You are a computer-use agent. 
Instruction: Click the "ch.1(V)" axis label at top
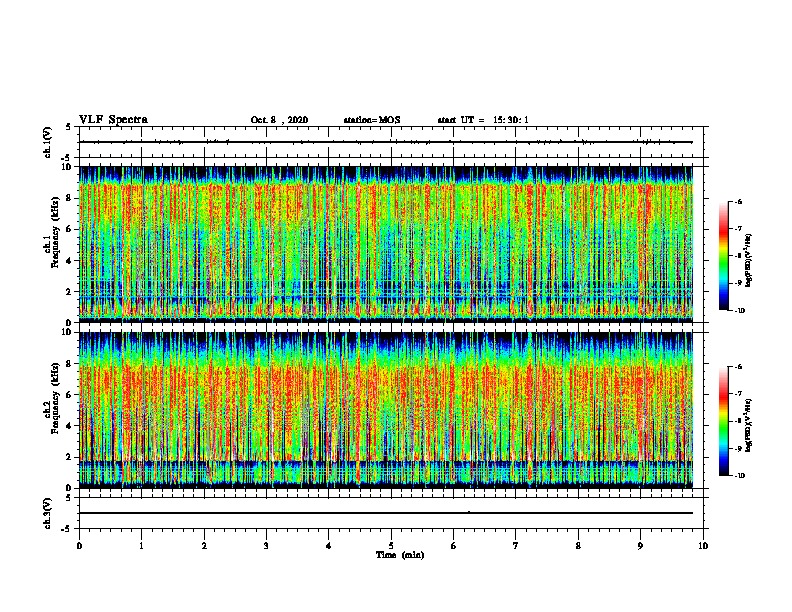[48, 142]
